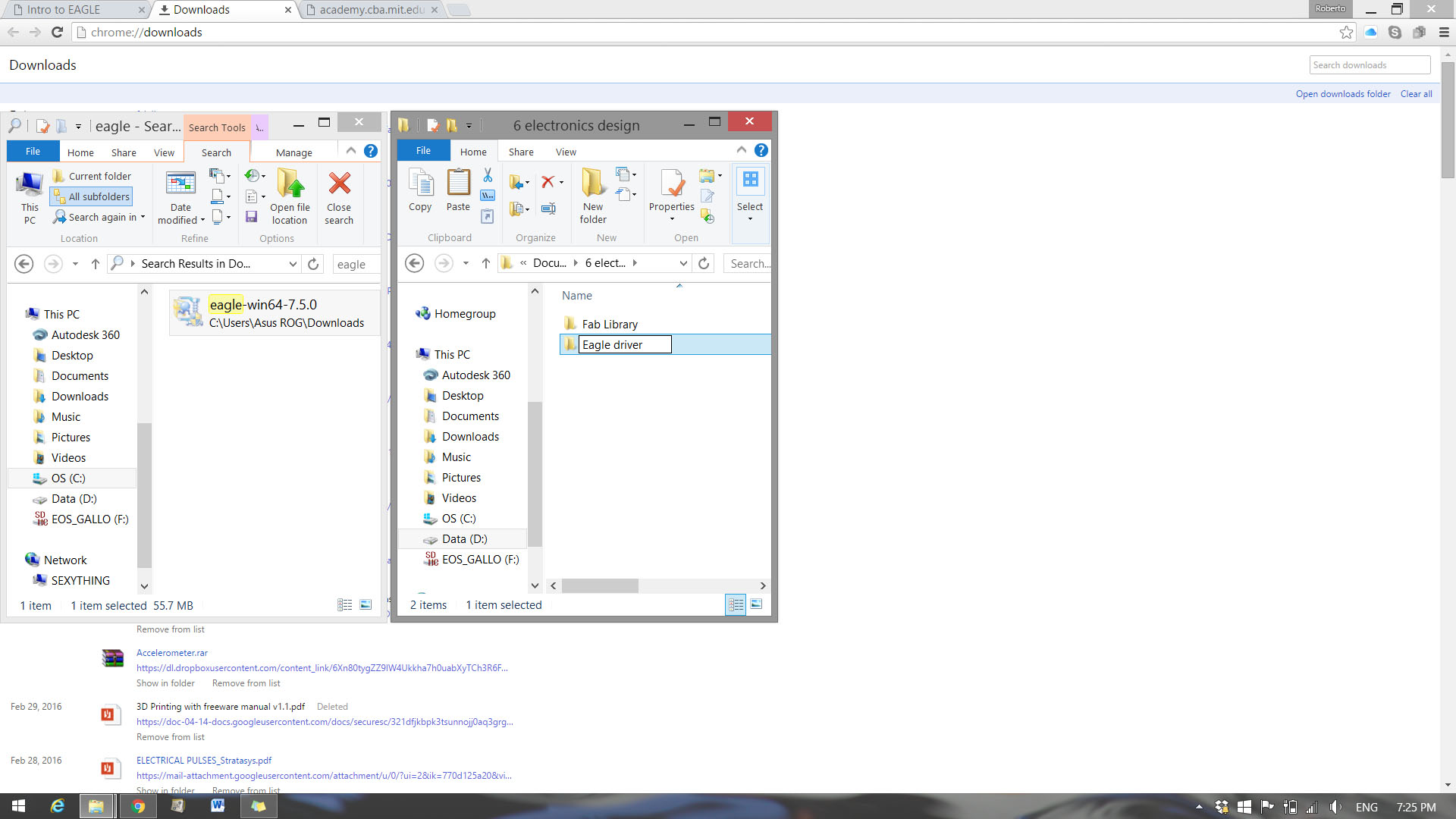This screenshot has width=1456, height=819.
Task: Click the Paste shortcut icon
Action: 488,217
